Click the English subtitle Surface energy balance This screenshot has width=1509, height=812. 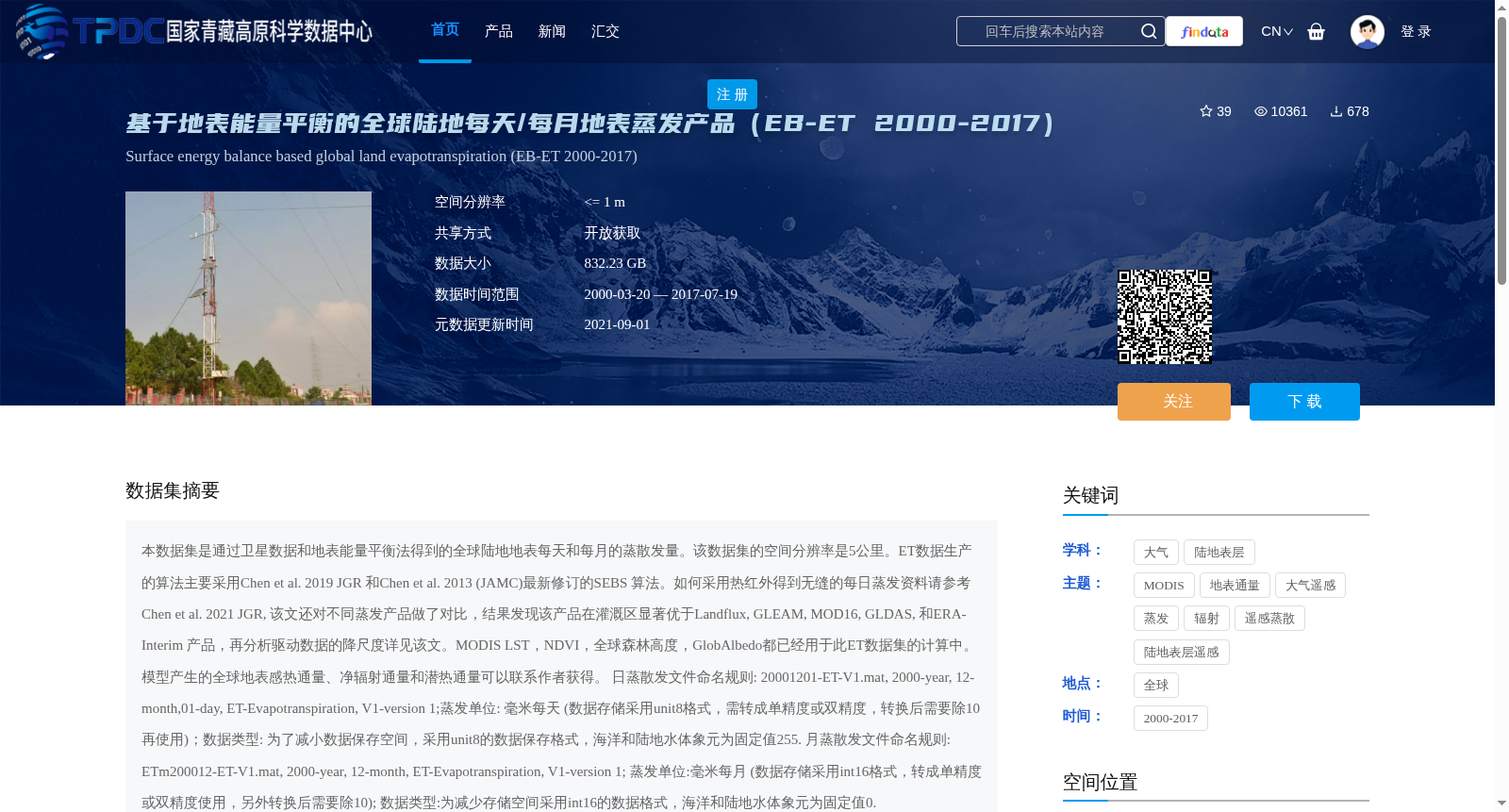tap(381, 157)
